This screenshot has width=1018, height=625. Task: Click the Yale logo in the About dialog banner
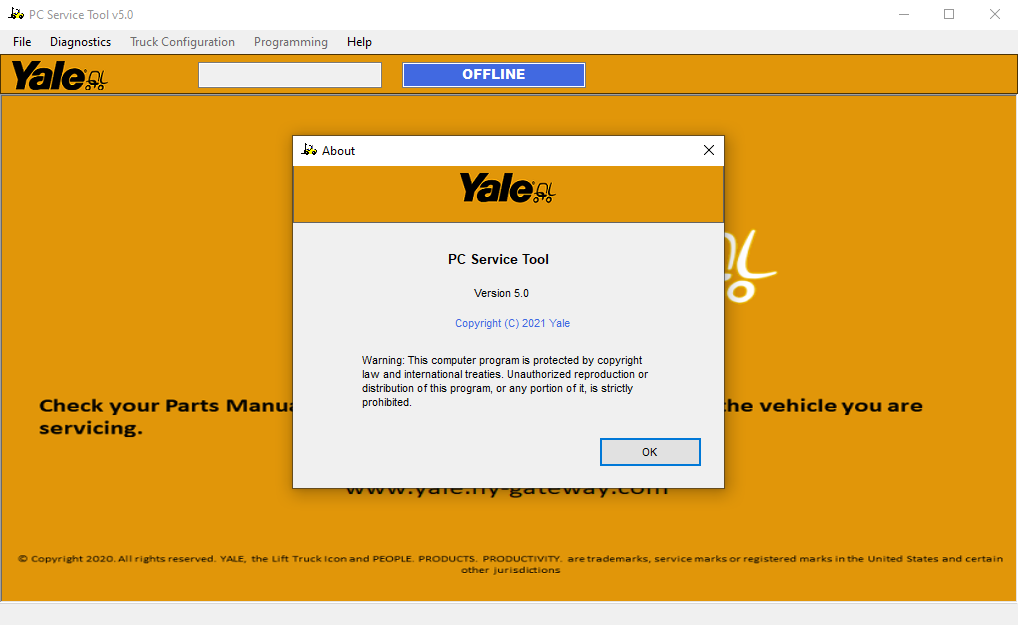(x=508, y=188)
